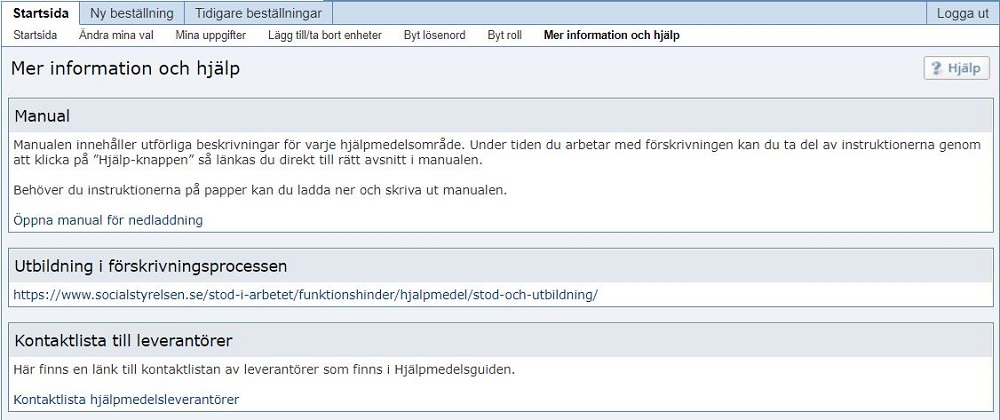
Task: Open Kontaktlista hjälpmedelsleverantörer link
Action: pos(126,400)
